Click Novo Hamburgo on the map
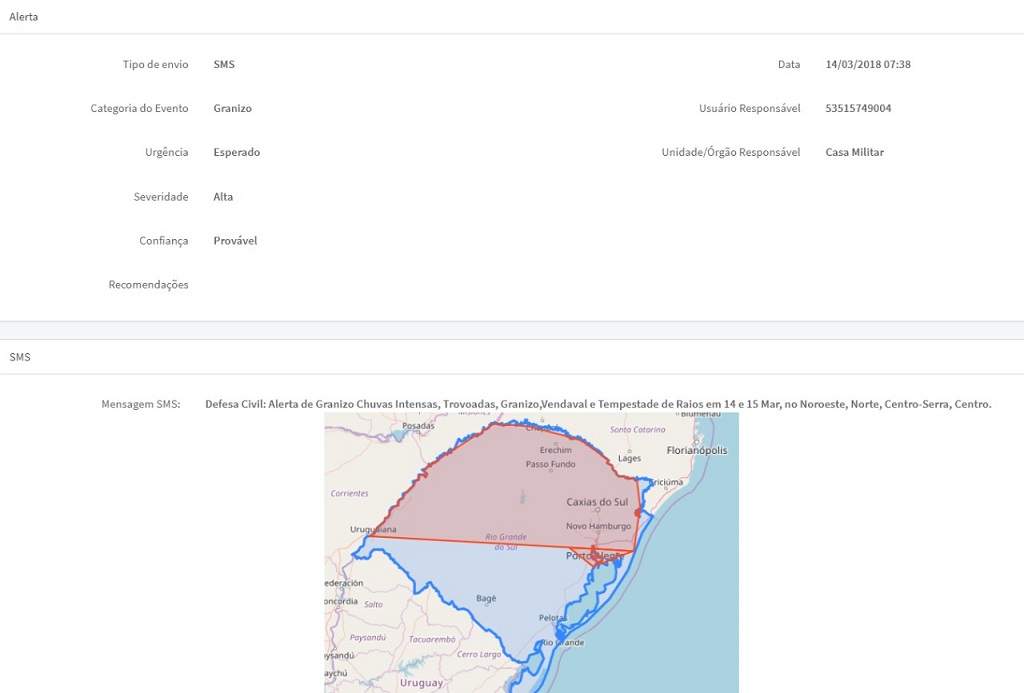Image resolution: width=1024 pixels, height=693 pixels. pyautogui.click(x=599, y=526)
